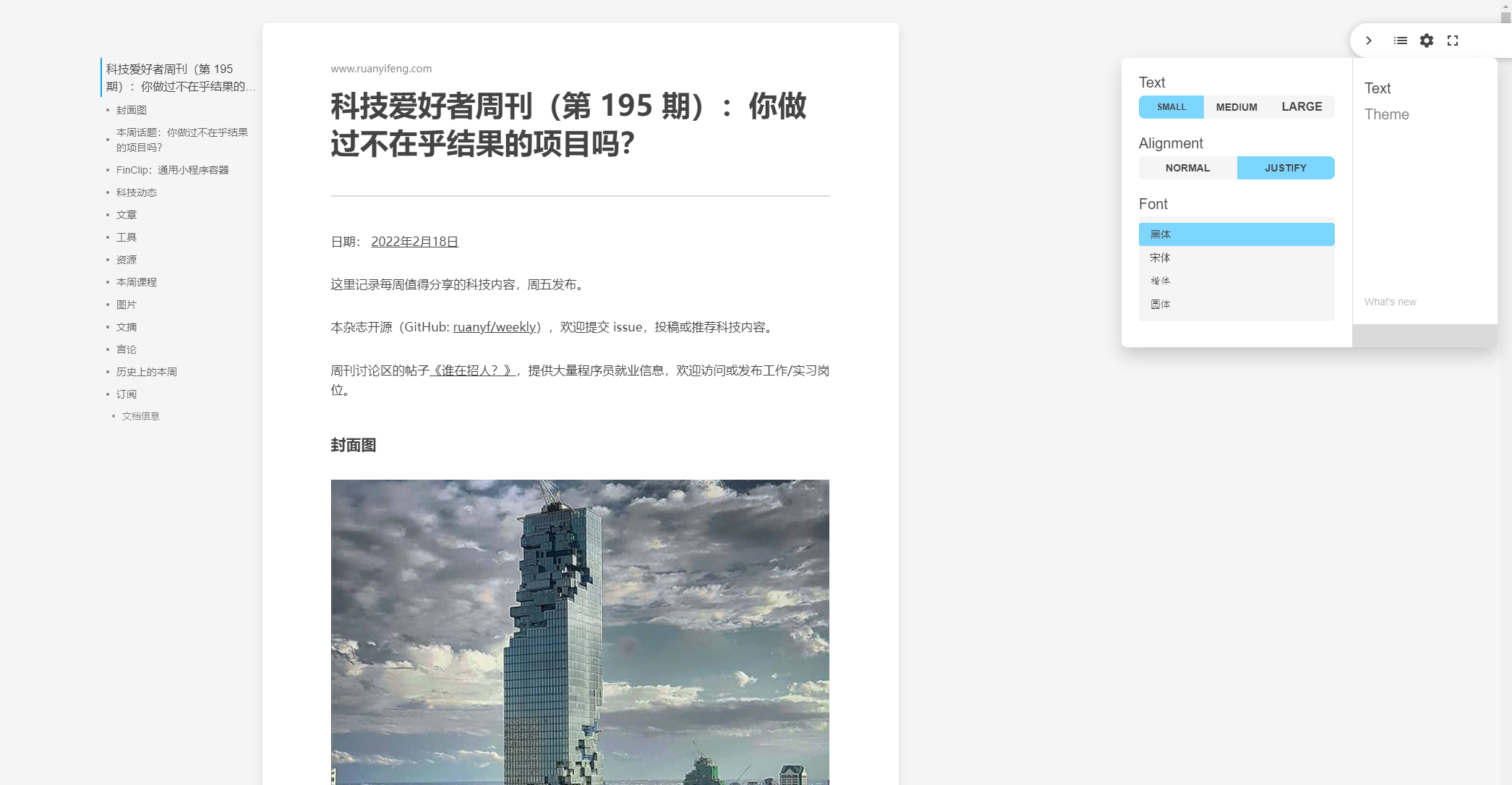This screenshot has width=1512, height=785.
Task: Choose Justify text alignment
Action: tap(1285, 168)
